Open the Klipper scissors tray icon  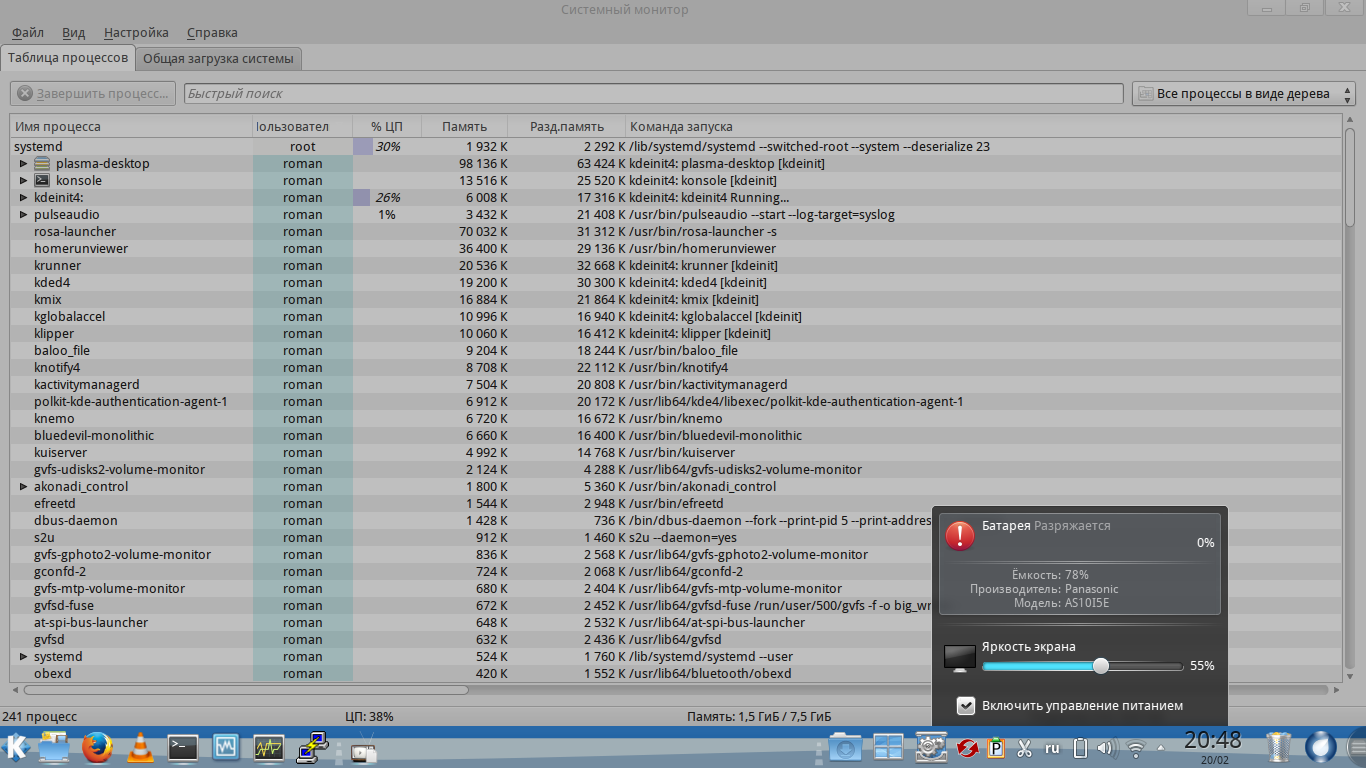tap(1024, 747)
